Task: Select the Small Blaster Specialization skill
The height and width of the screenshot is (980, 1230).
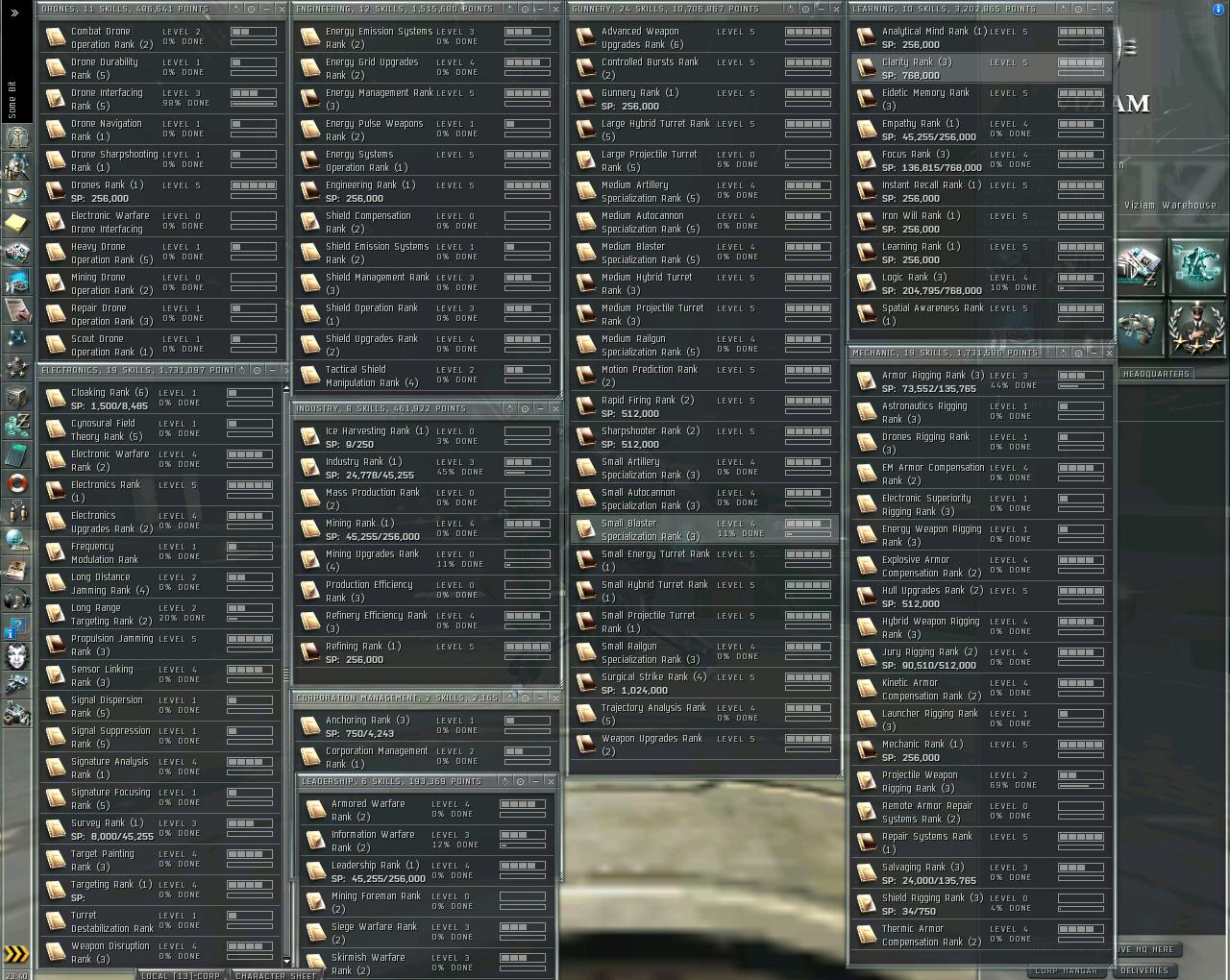Action: coord(704,529)
